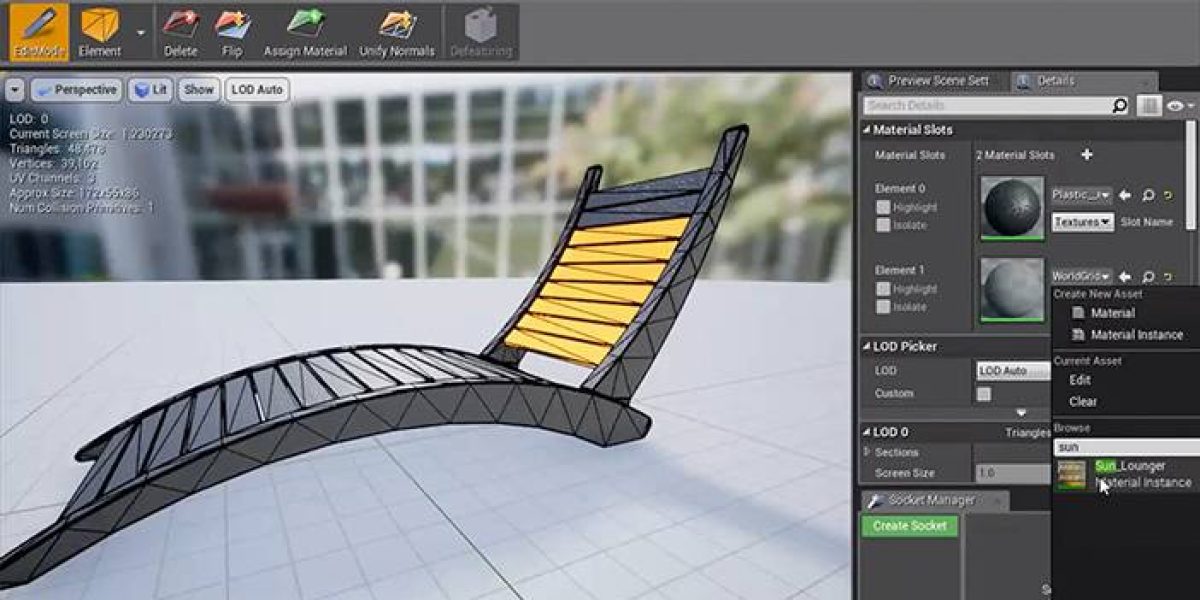This screenshot has width=1200, height=600.
Task: Check Isolate for Element 1
Action: [883, 307]
